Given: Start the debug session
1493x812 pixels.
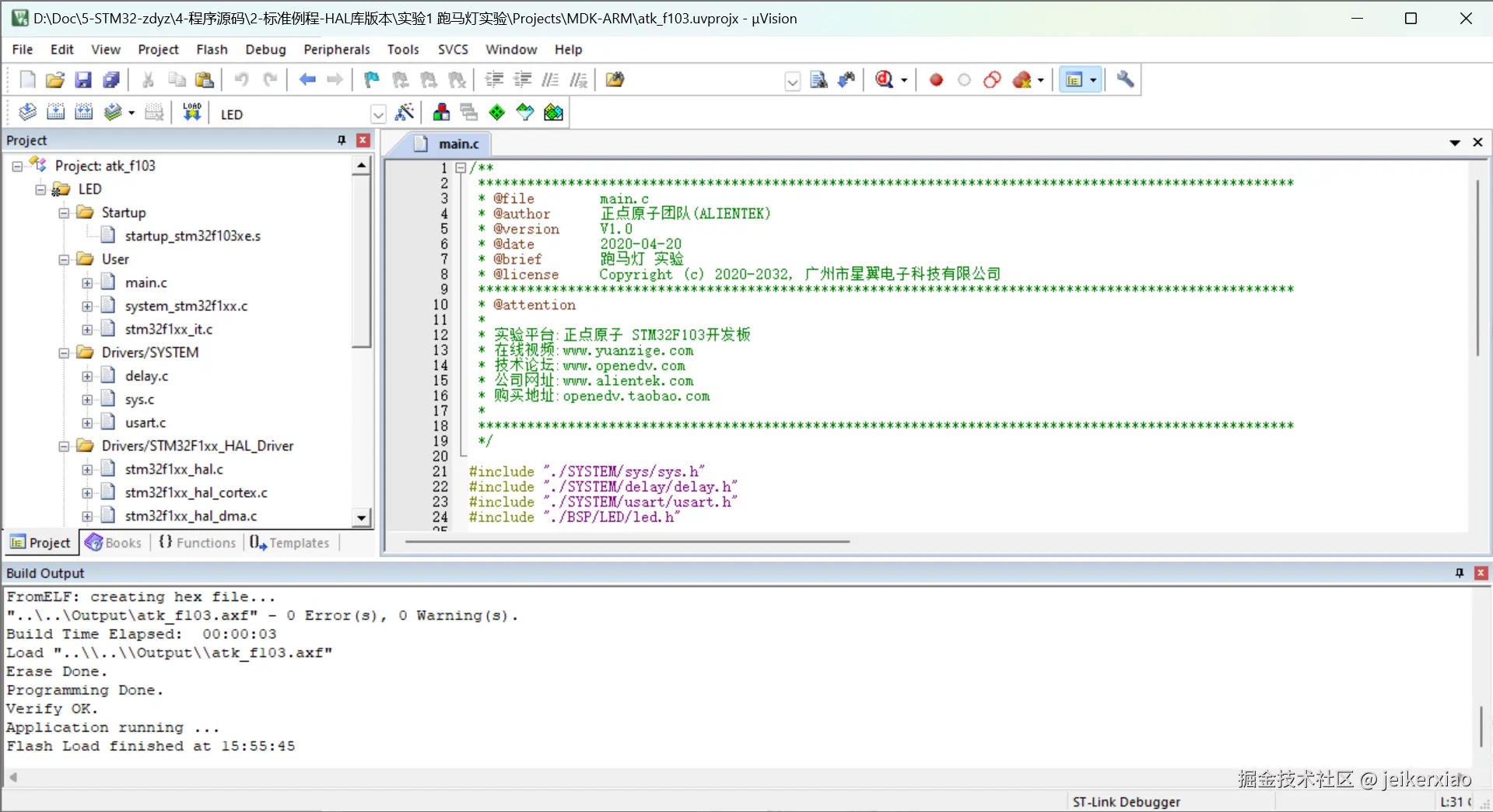Looking at the screenshot, I should coord(885,80).
